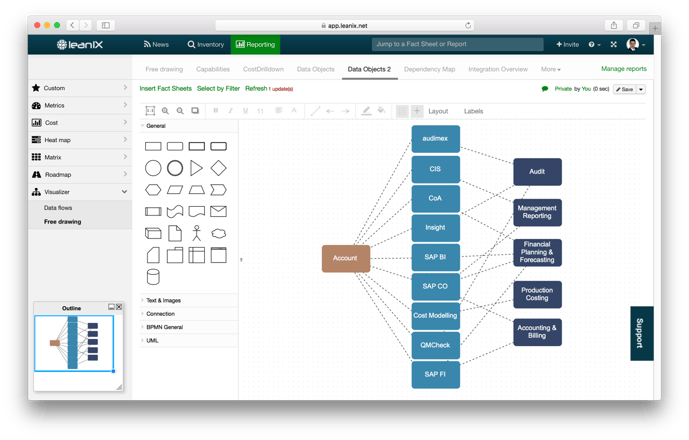Viewport: 689px width, 440px height.
Task: Switch to the CostDrilldown tab
Action: [263, 69]
